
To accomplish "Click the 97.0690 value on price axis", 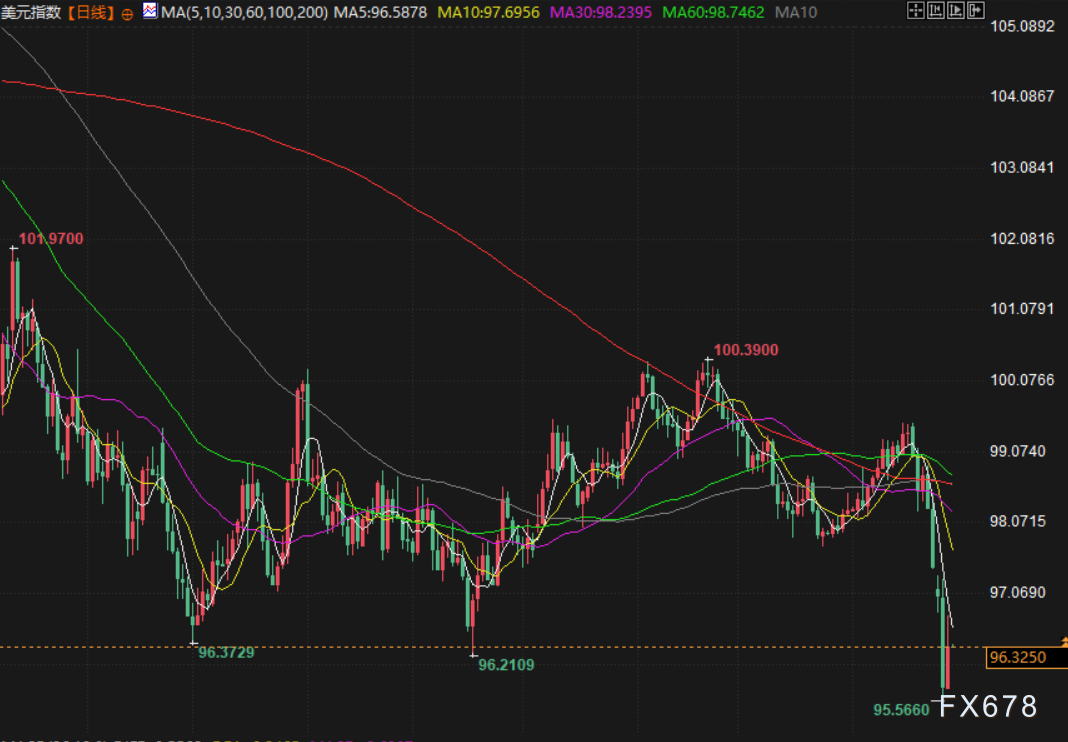I will tap(1018, 593).
